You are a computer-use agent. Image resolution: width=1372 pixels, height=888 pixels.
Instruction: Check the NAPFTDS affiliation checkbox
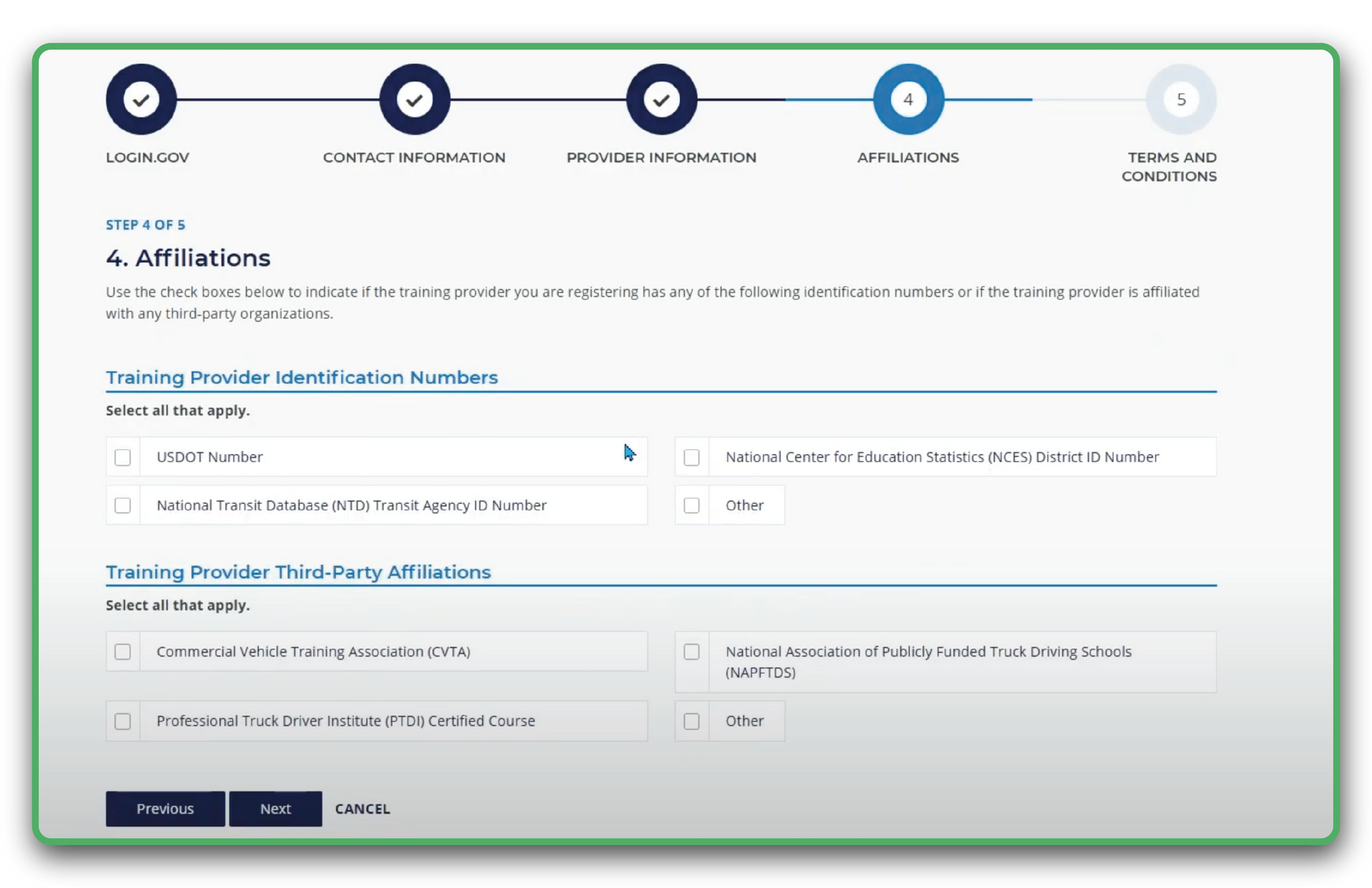(691, 651)
